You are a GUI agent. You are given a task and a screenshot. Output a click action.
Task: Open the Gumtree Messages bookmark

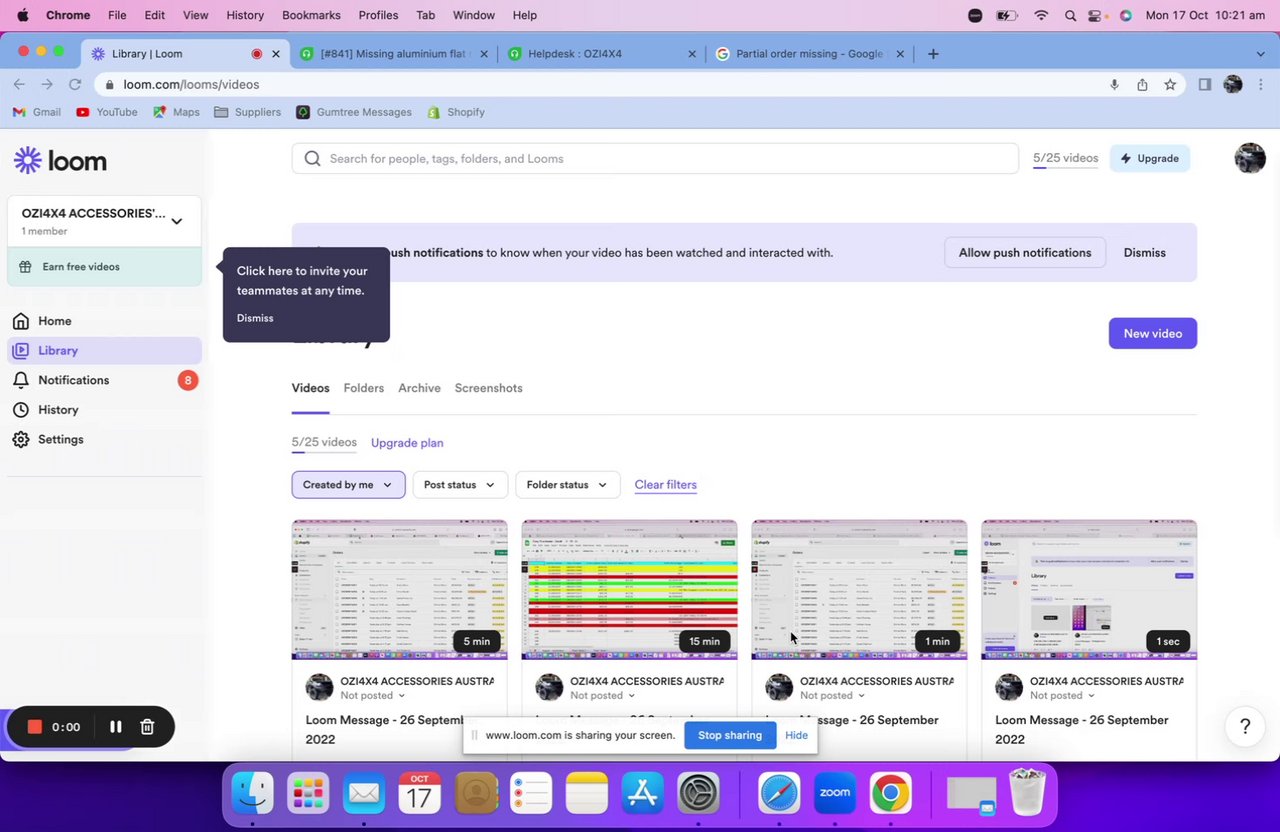point(354,112)
